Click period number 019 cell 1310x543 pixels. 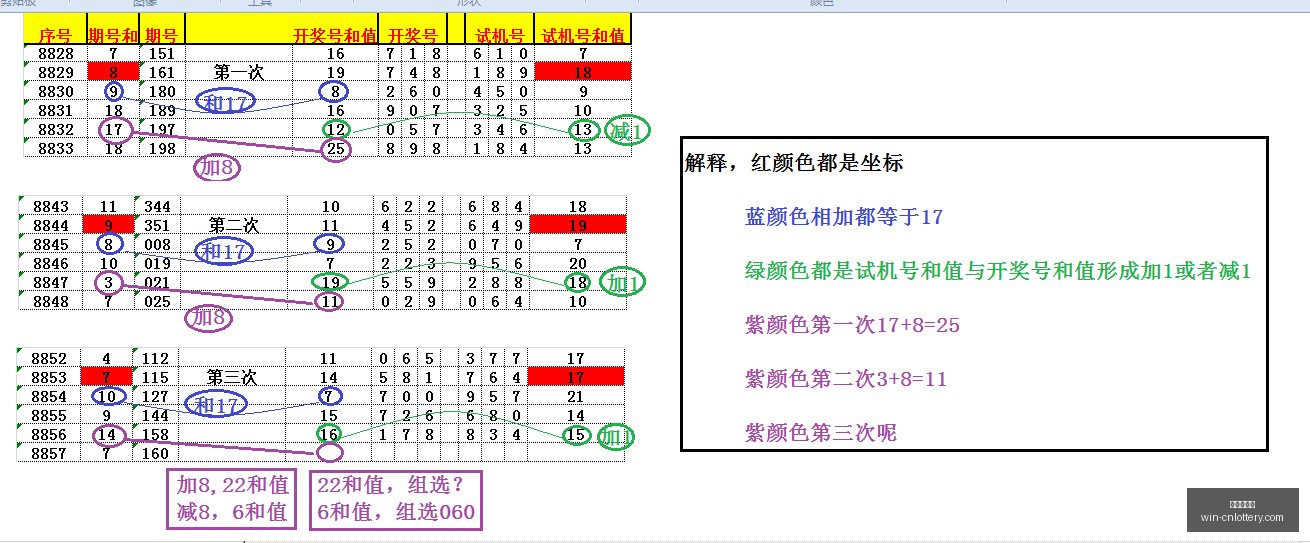pyautogui.click(x=156, y=263)
